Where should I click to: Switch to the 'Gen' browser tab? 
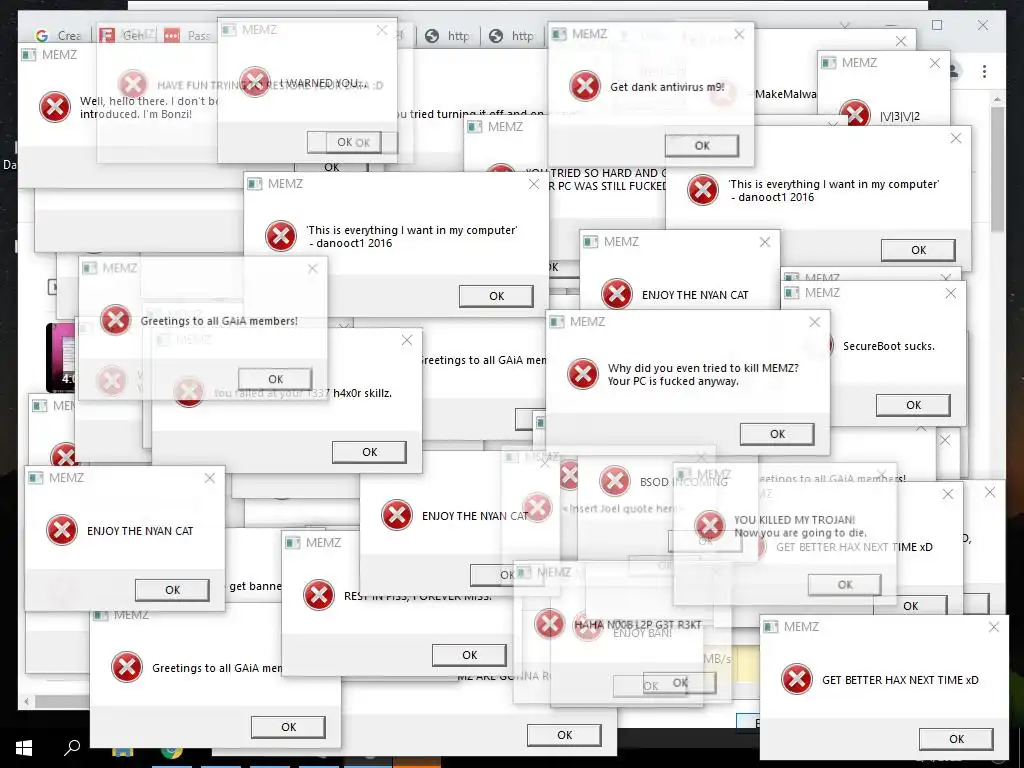[x=124, y=35]
